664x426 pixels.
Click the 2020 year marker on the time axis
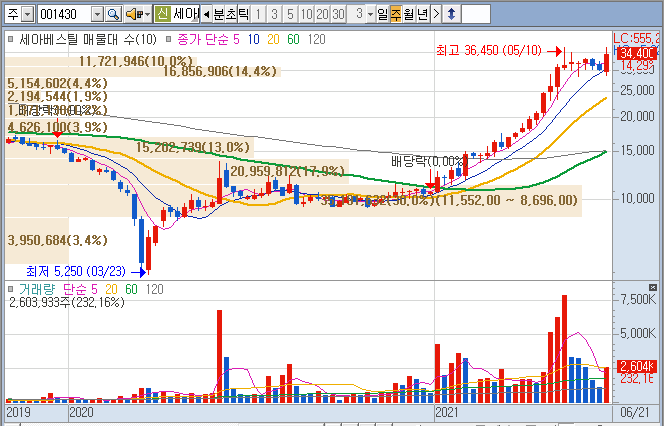point(81,412)
